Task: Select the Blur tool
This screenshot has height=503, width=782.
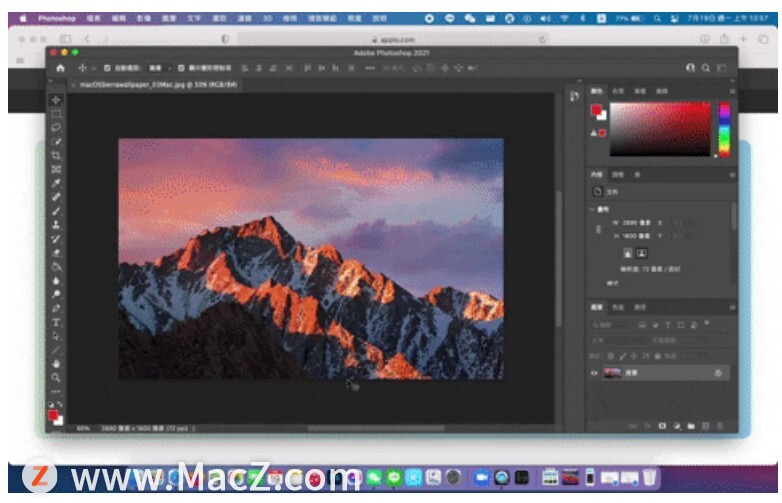Action: click(x=56, y=281)
